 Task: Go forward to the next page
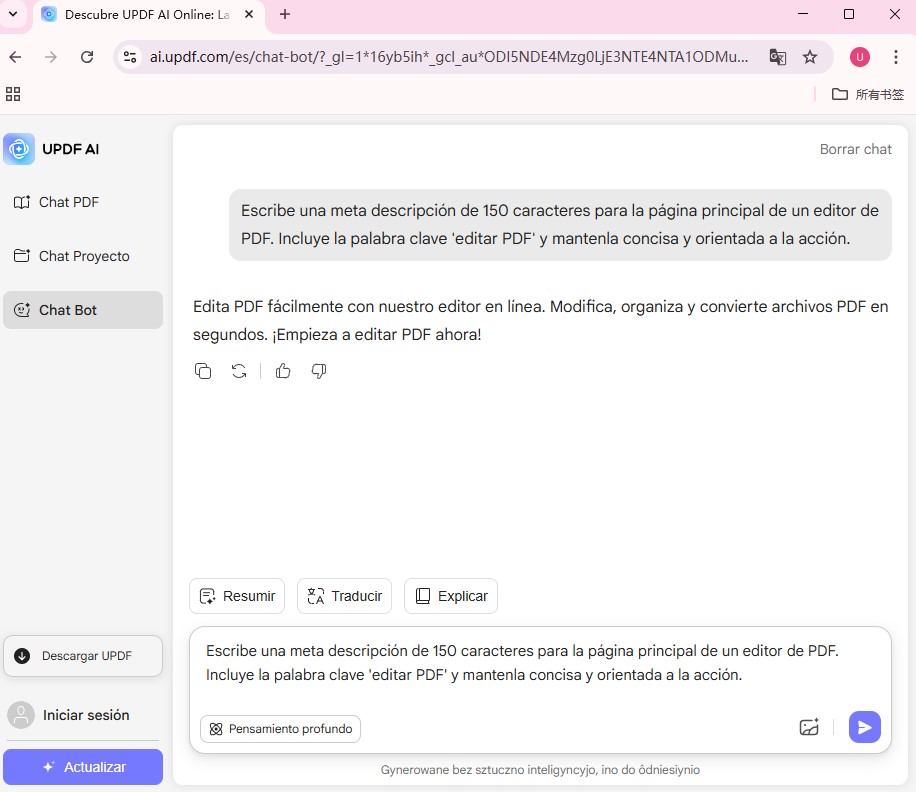coord(51,57)
